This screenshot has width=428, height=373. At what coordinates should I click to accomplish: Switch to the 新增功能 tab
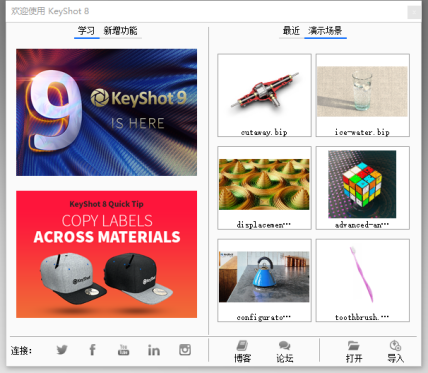point(121,31)
